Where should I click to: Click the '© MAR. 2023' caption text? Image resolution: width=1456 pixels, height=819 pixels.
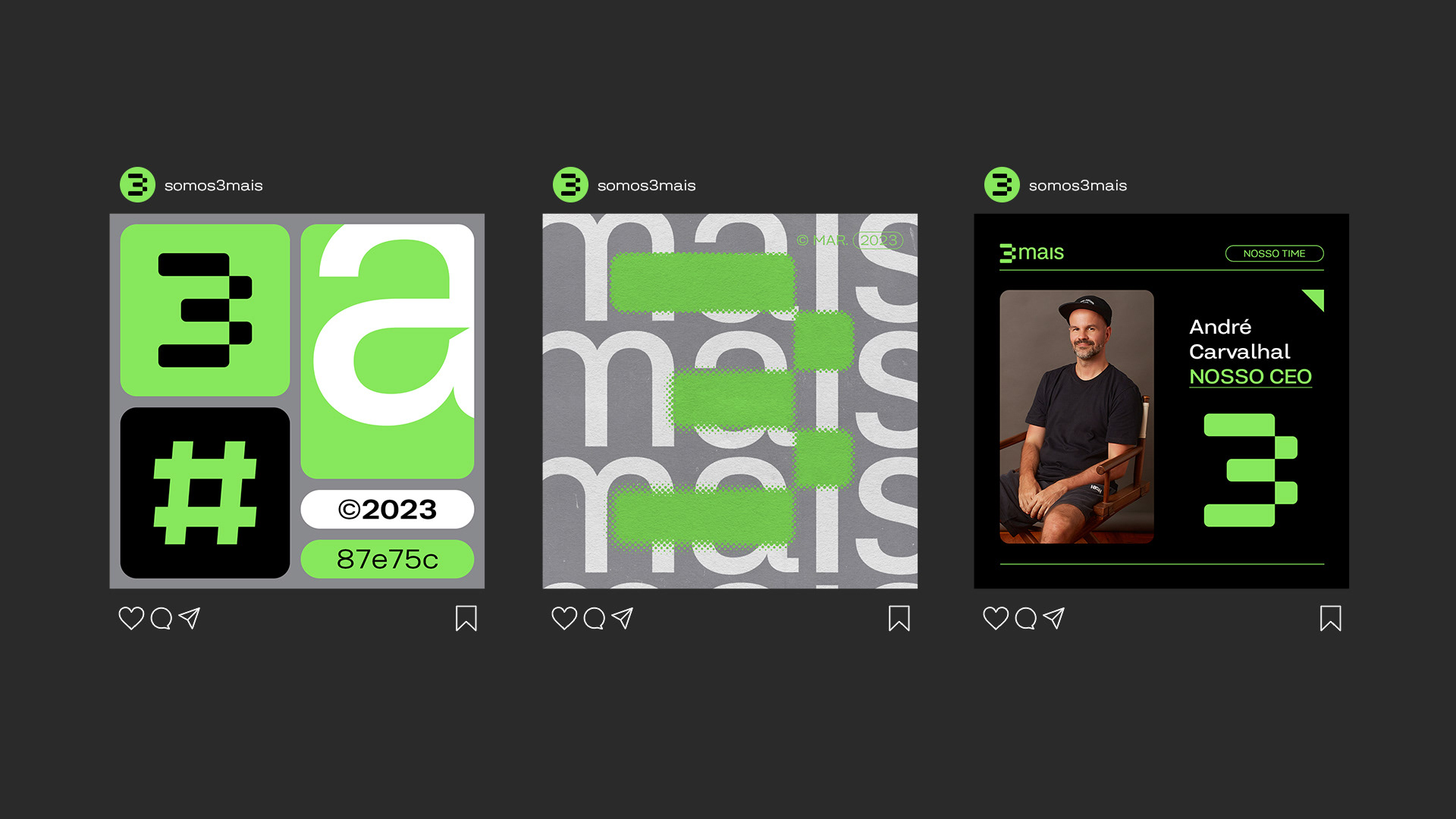tap(849, 240)
